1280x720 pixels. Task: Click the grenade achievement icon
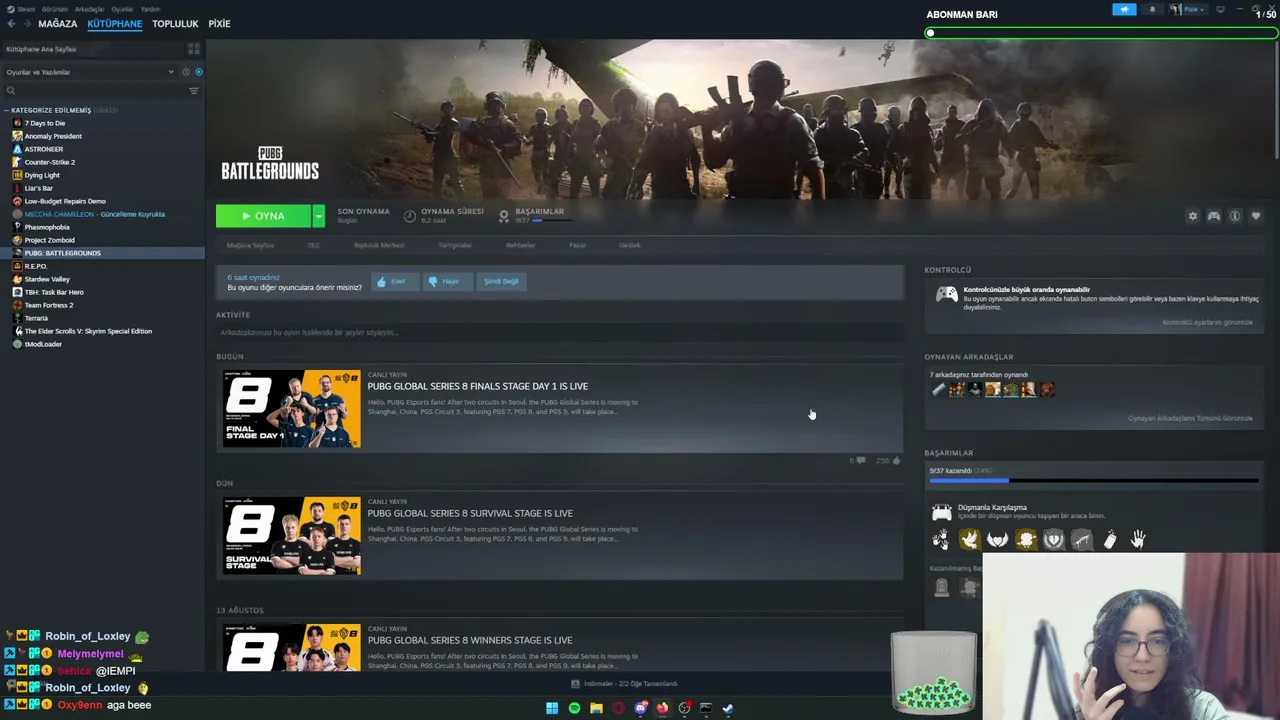(1110, 540)
